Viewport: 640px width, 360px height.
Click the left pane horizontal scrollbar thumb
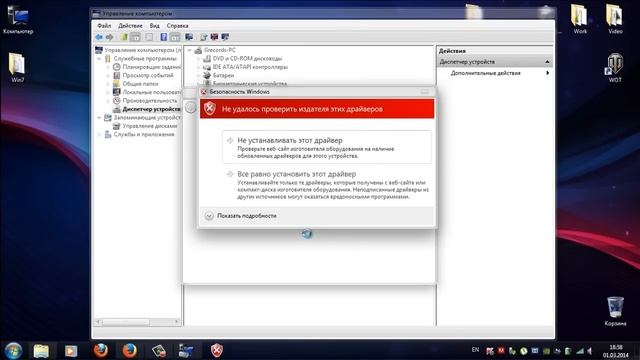coord(126,322)
